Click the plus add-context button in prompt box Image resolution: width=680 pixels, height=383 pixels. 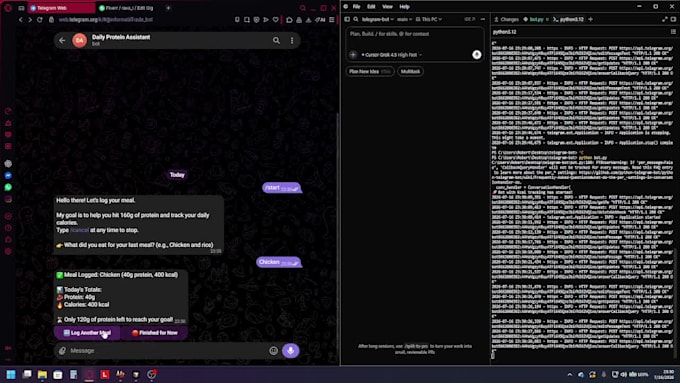pyautogui.click(x=353, y=55)
